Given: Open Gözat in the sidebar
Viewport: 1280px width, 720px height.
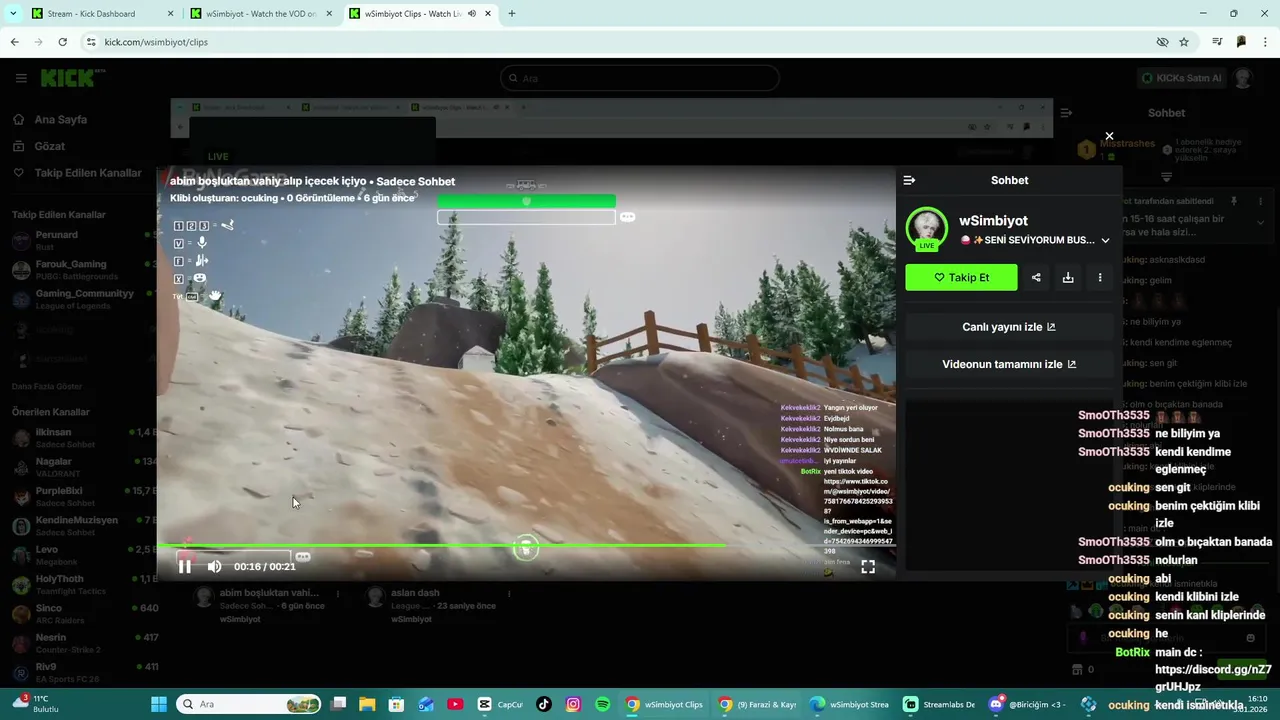Looking at the screenshot, I should click(49, 146).
